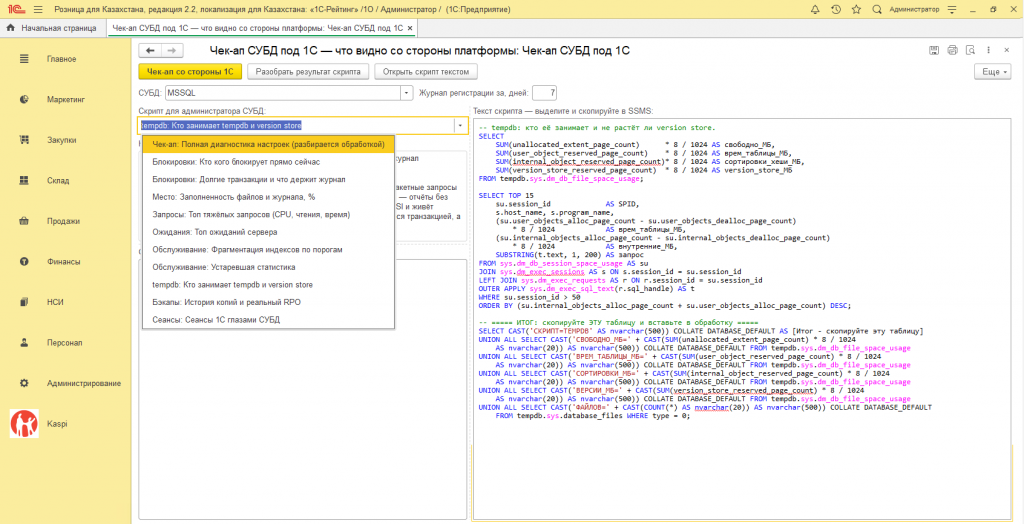Choose Запросы: Топ тяжёлых запросов option
Screen dimensions: 1024x524
[268, 214]
